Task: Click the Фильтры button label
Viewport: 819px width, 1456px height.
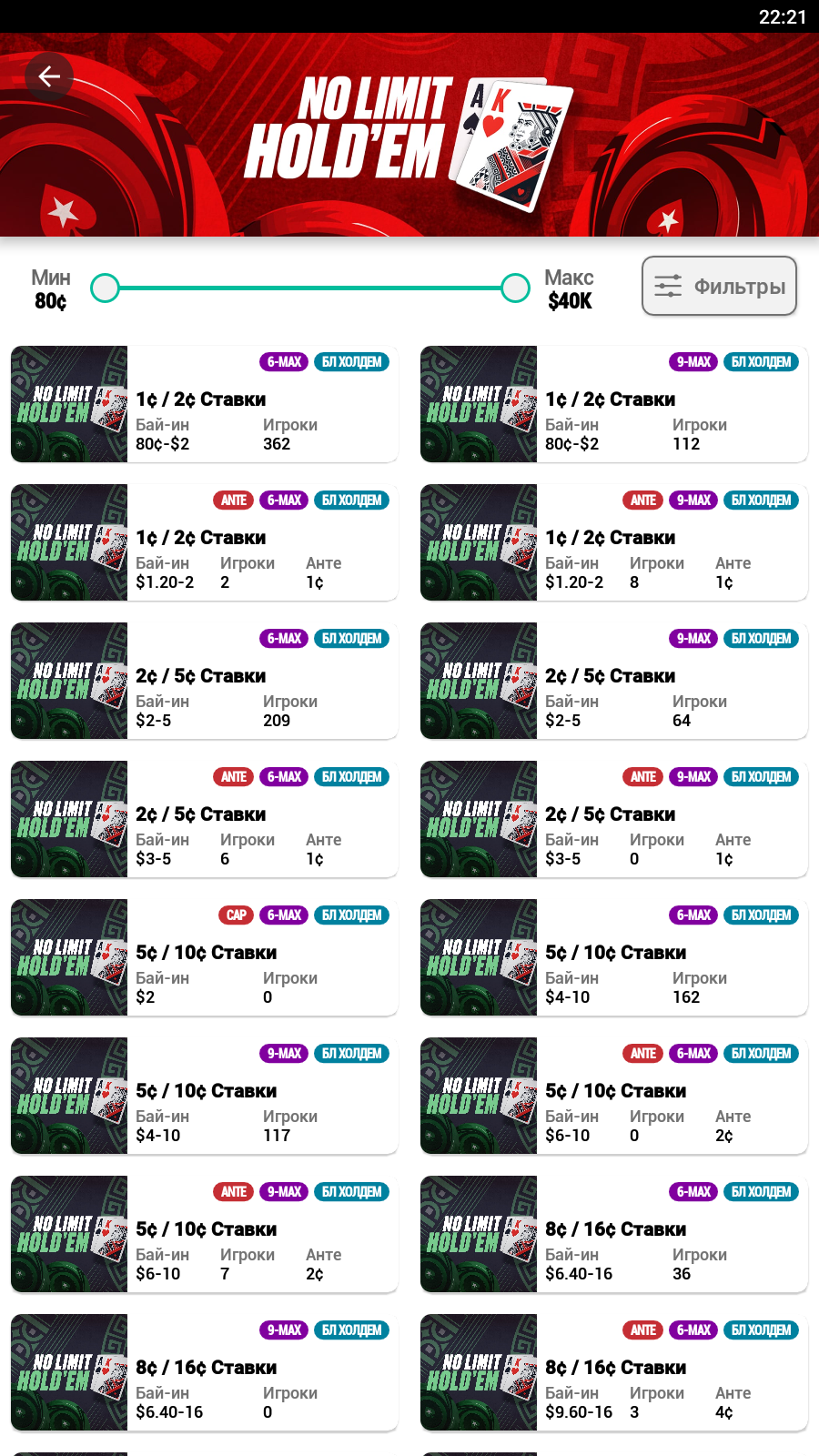Action: (x=739, y=287)
